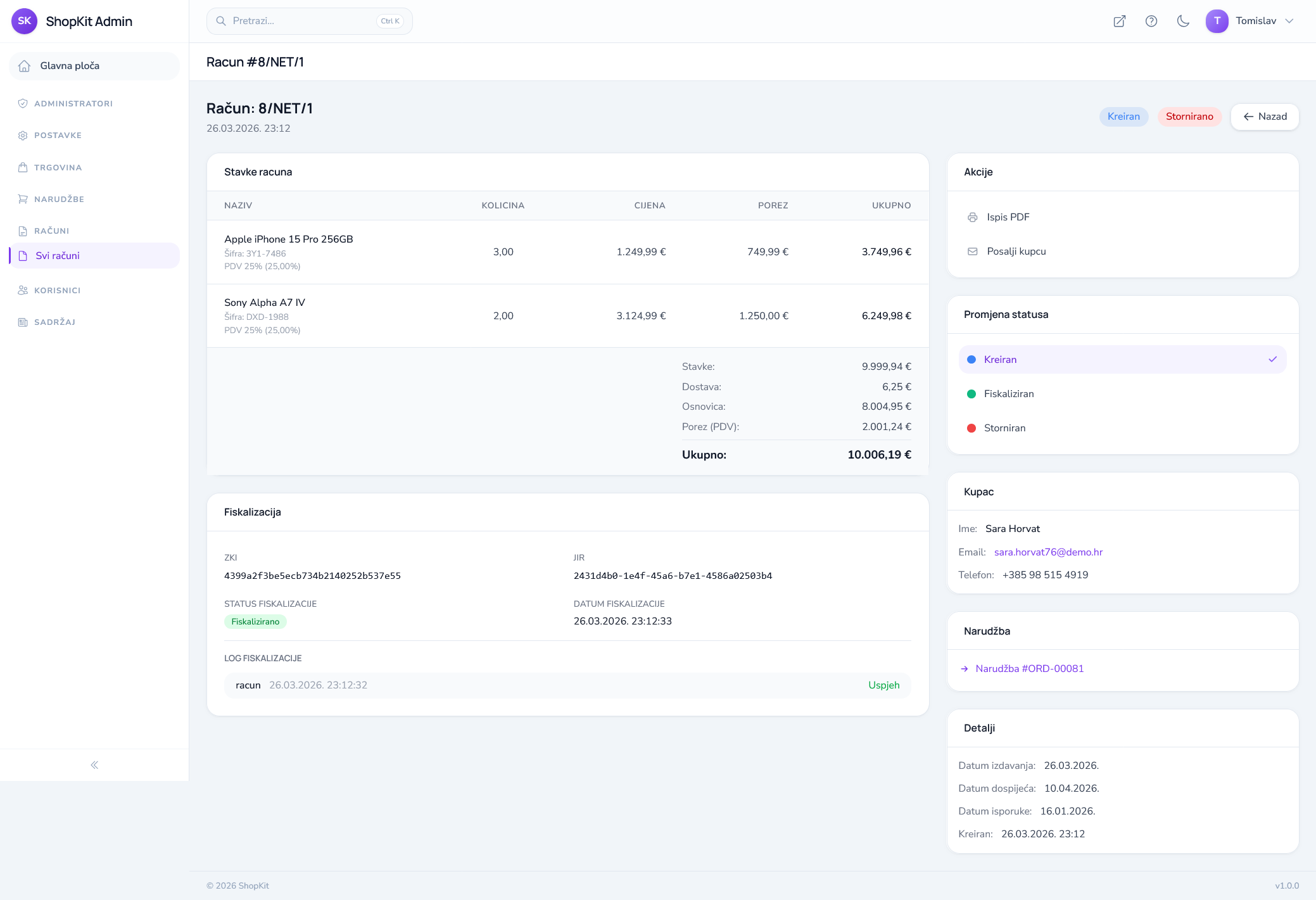Click the Šifra: 3Y1-7486 code
Screen dimensions: 1316x900
255,253
